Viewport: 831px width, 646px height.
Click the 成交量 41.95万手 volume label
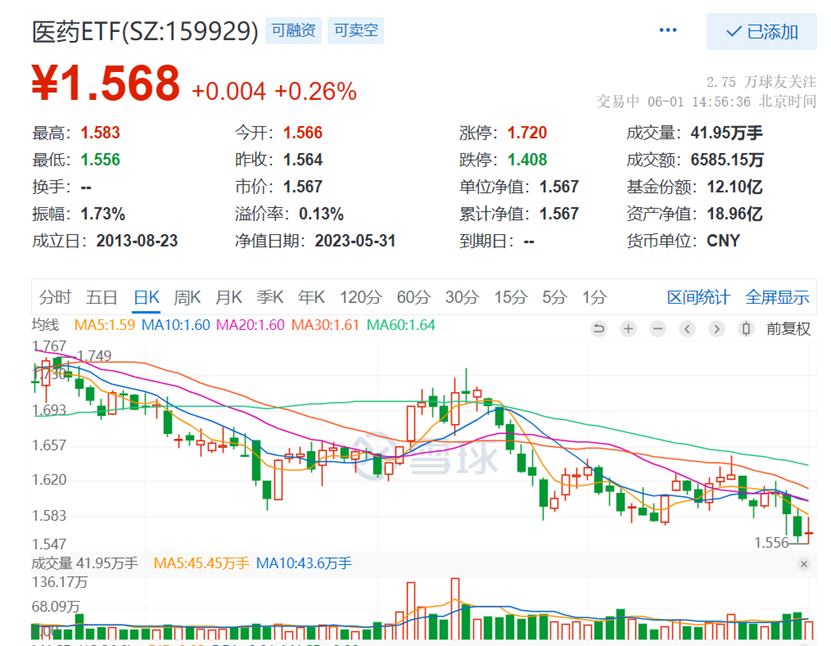point(85,563)
